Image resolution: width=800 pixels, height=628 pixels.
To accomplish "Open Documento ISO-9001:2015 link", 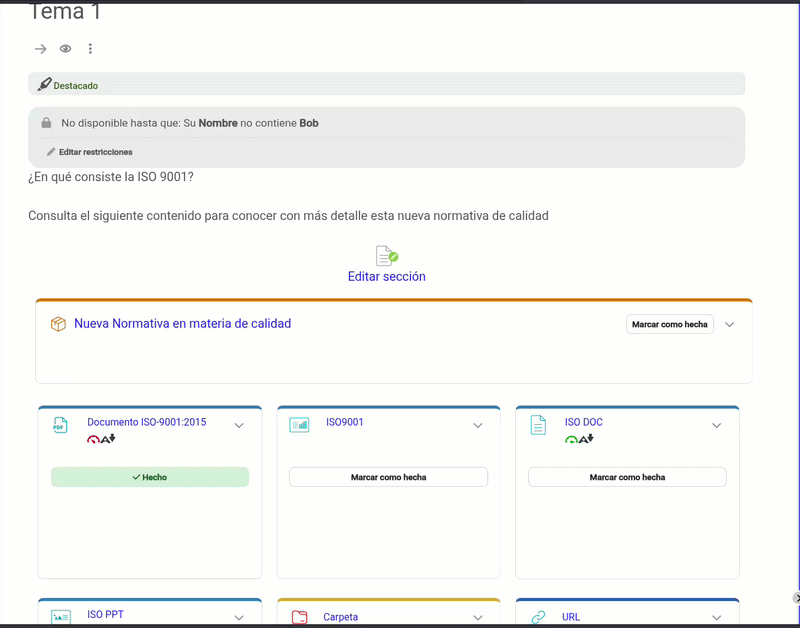I will point(146,422).
